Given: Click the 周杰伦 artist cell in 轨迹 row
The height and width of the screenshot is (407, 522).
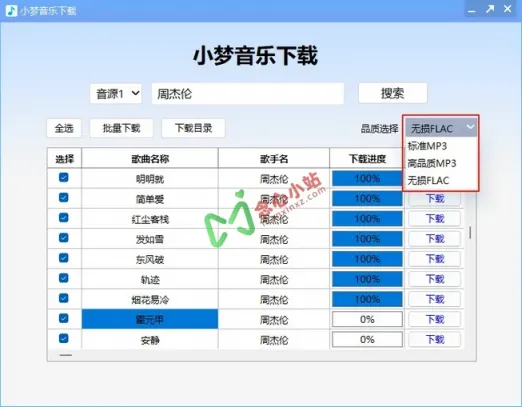Looking at the screenshot, I should point(274,280).
